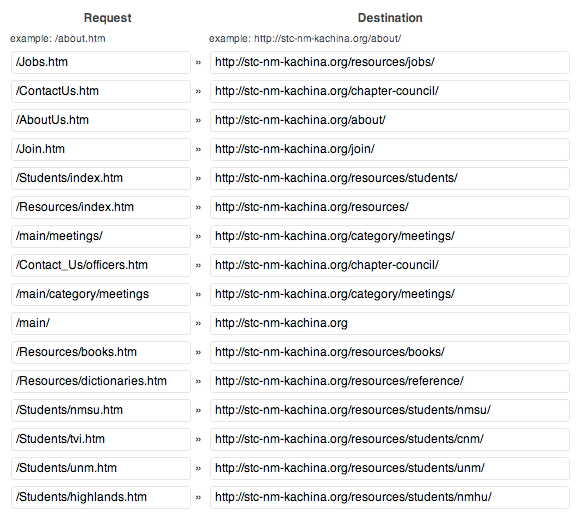Image resolution: width=583 pixels, height=513 pixels.
Task: Select the /main/category/meetings request field
Action: coord(101,294)
